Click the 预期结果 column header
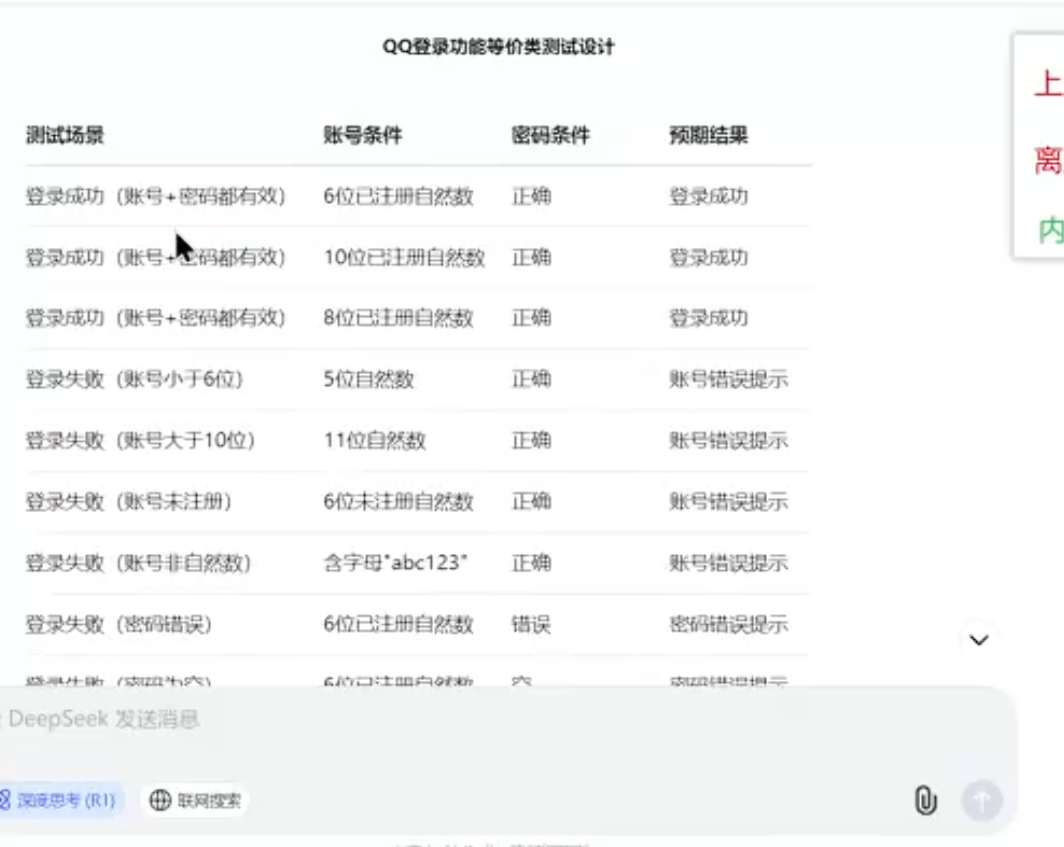Image resolution: width=1064 pixels, height=847 pixels. point(708,135)
